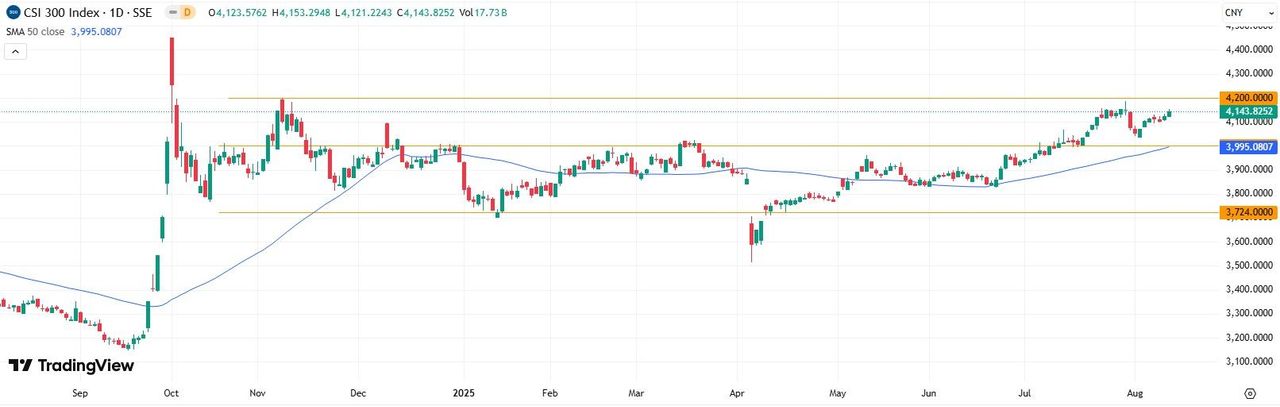Click the orange 3,724.0000 price axis label
This screenshot has width=1280, height=407.
click(1248, 212)
